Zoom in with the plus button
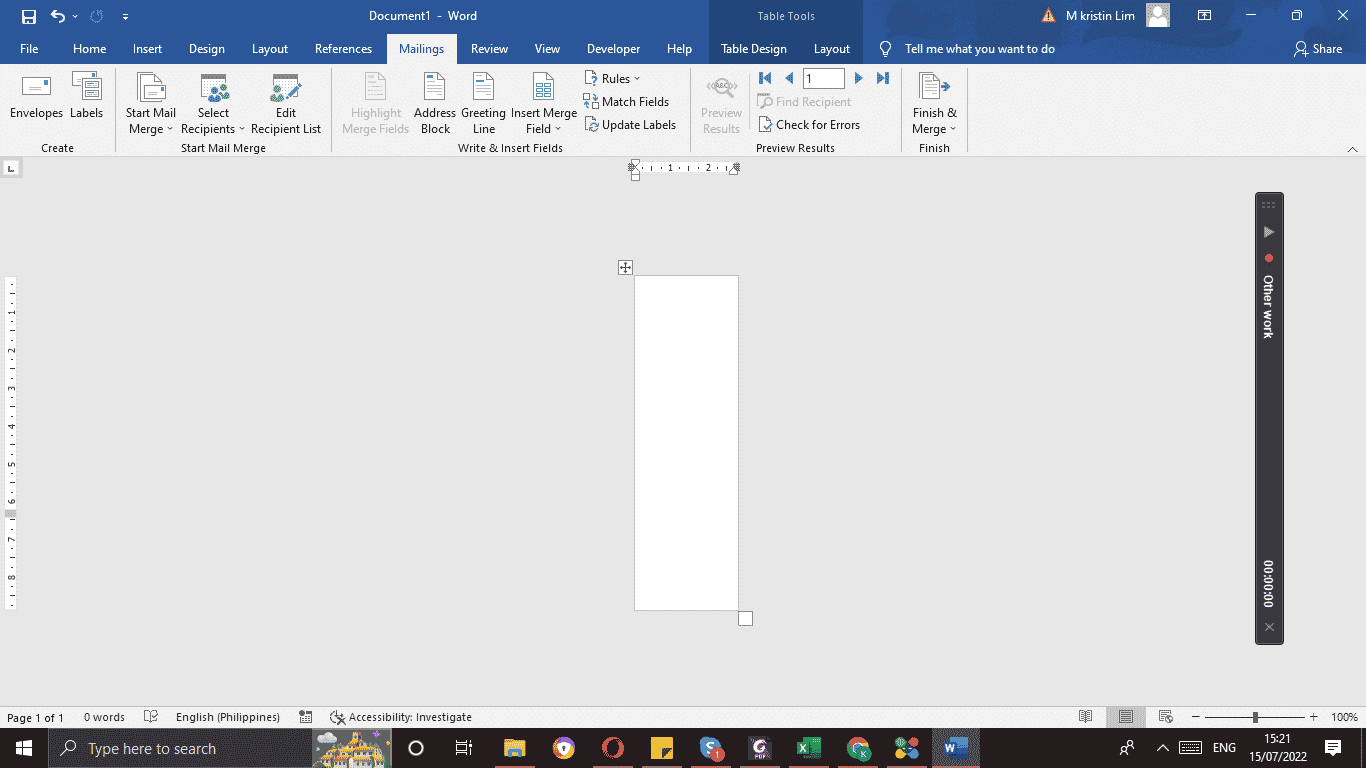Viewport: 1366px width, 768px height. pos(1313,717)
